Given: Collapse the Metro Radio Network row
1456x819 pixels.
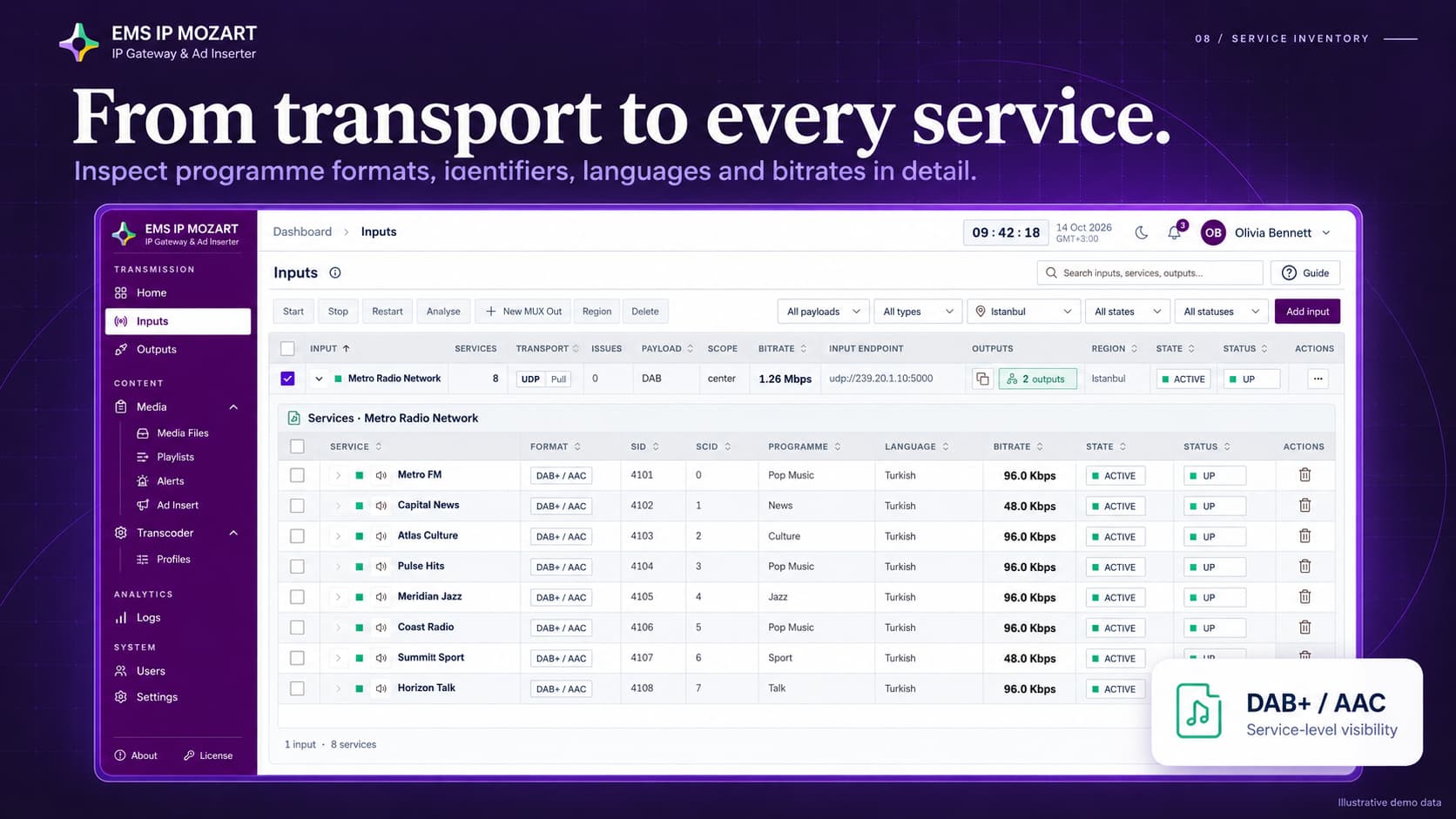Looking at the screenshot, I should (x=319, y=379).
